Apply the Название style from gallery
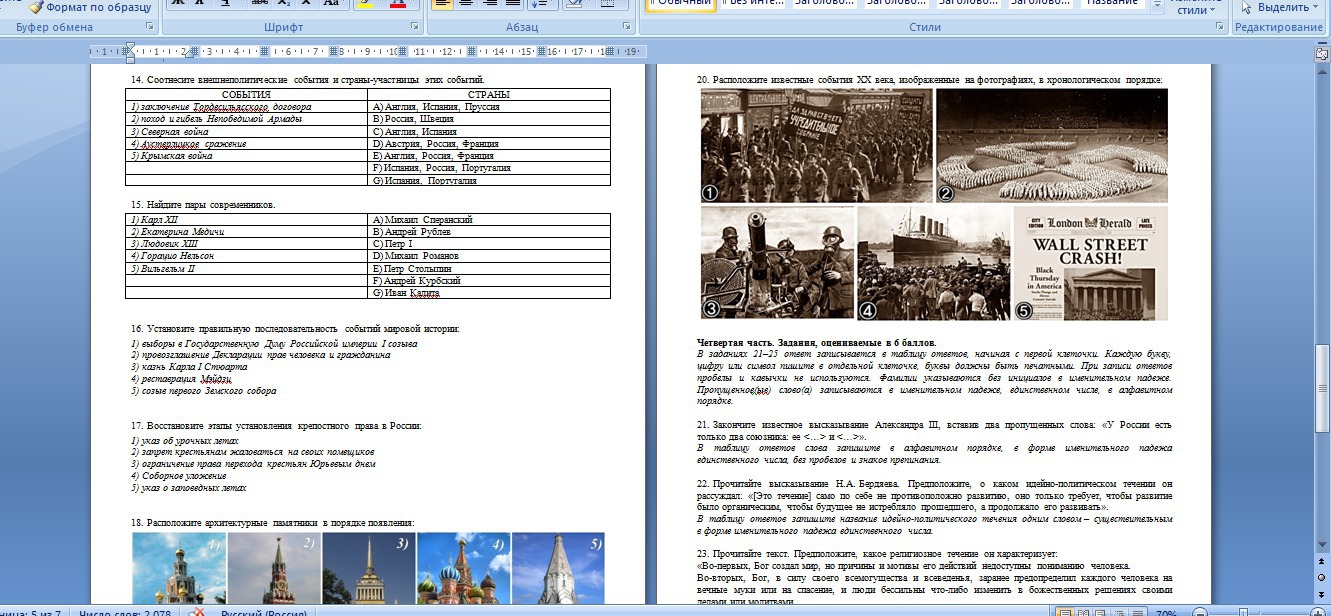 pyautogui.click(x=1112, y=4)
